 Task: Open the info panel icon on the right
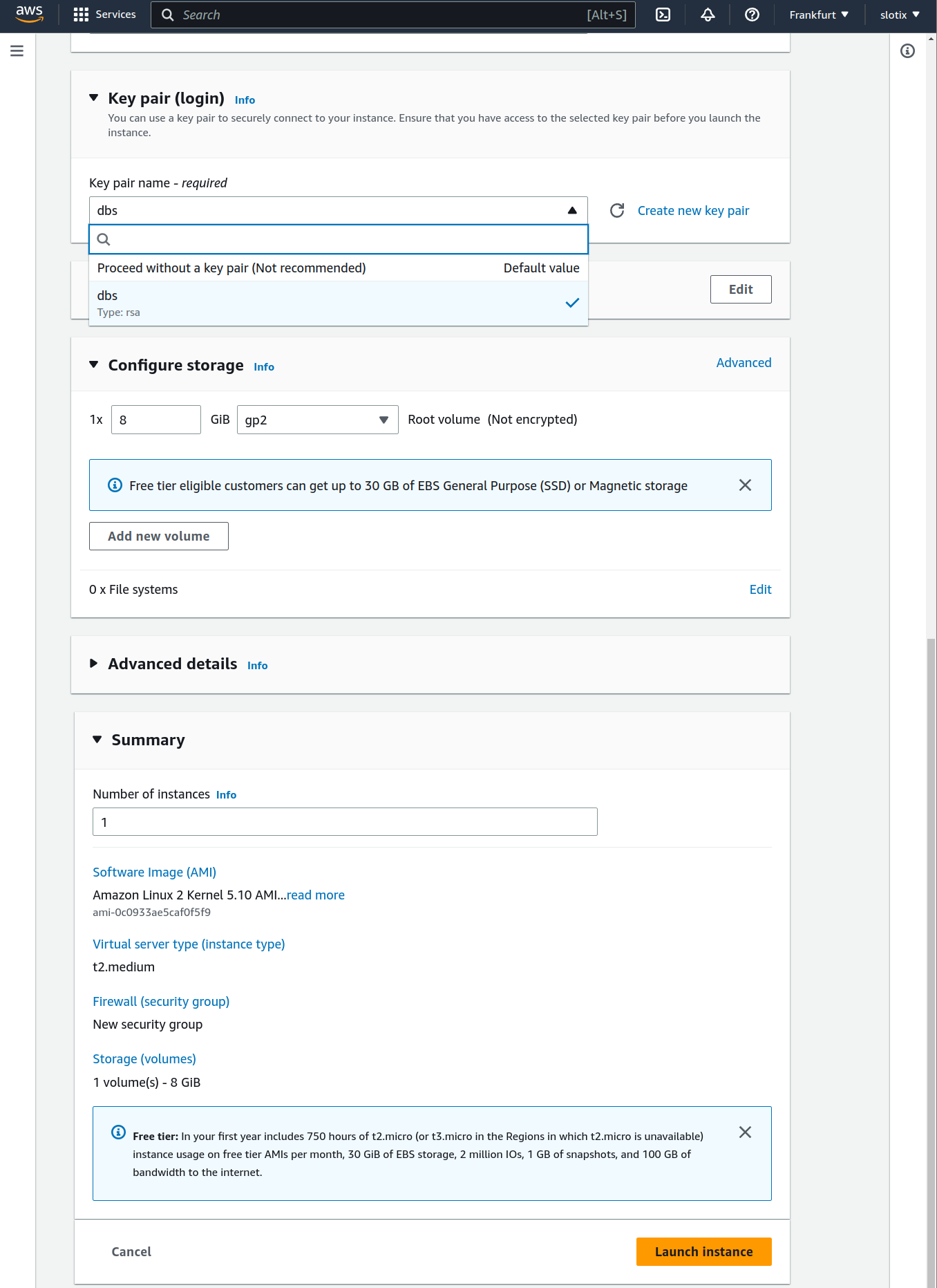(907, 51)
